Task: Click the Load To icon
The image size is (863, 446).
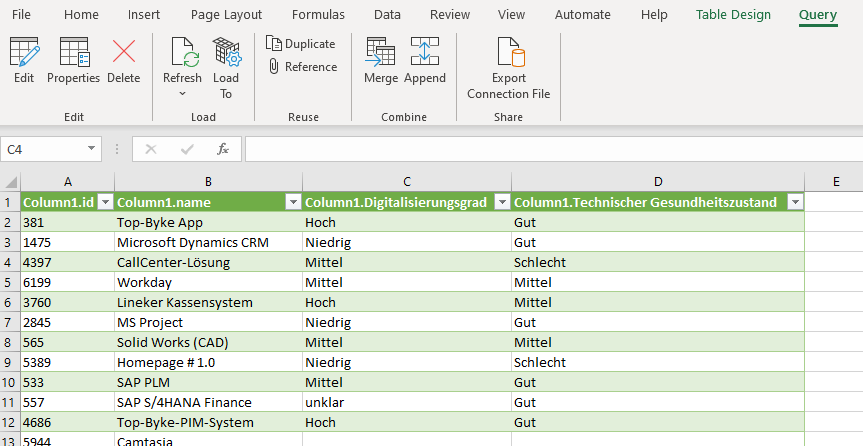Action: coord(226,52)
